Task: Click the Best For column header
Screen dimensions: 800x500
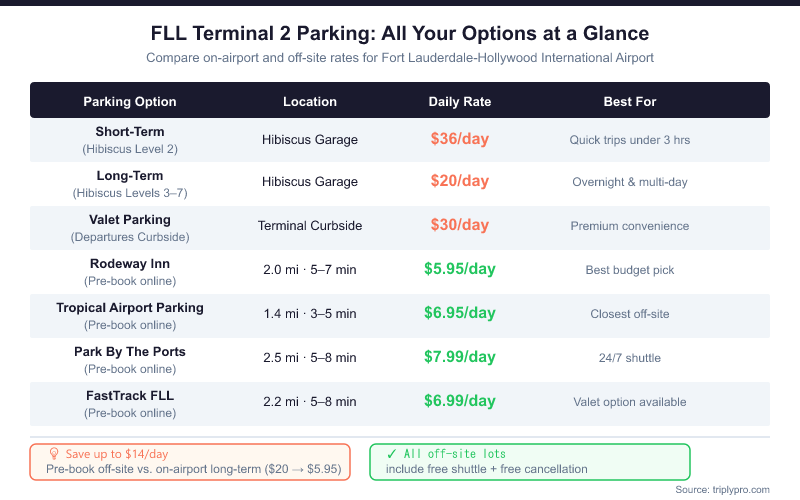Action: point(630,102)
